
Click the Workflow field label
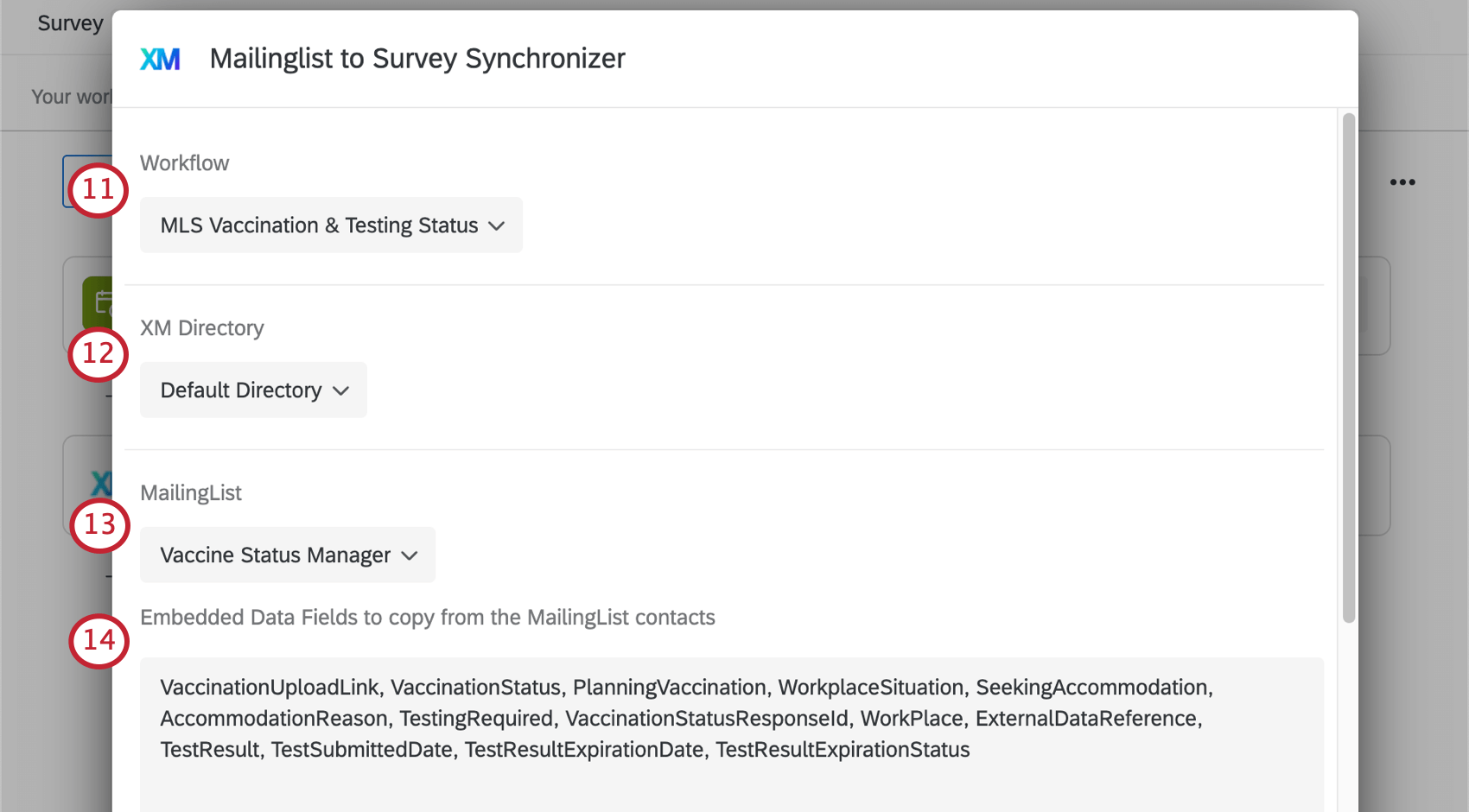184,163
